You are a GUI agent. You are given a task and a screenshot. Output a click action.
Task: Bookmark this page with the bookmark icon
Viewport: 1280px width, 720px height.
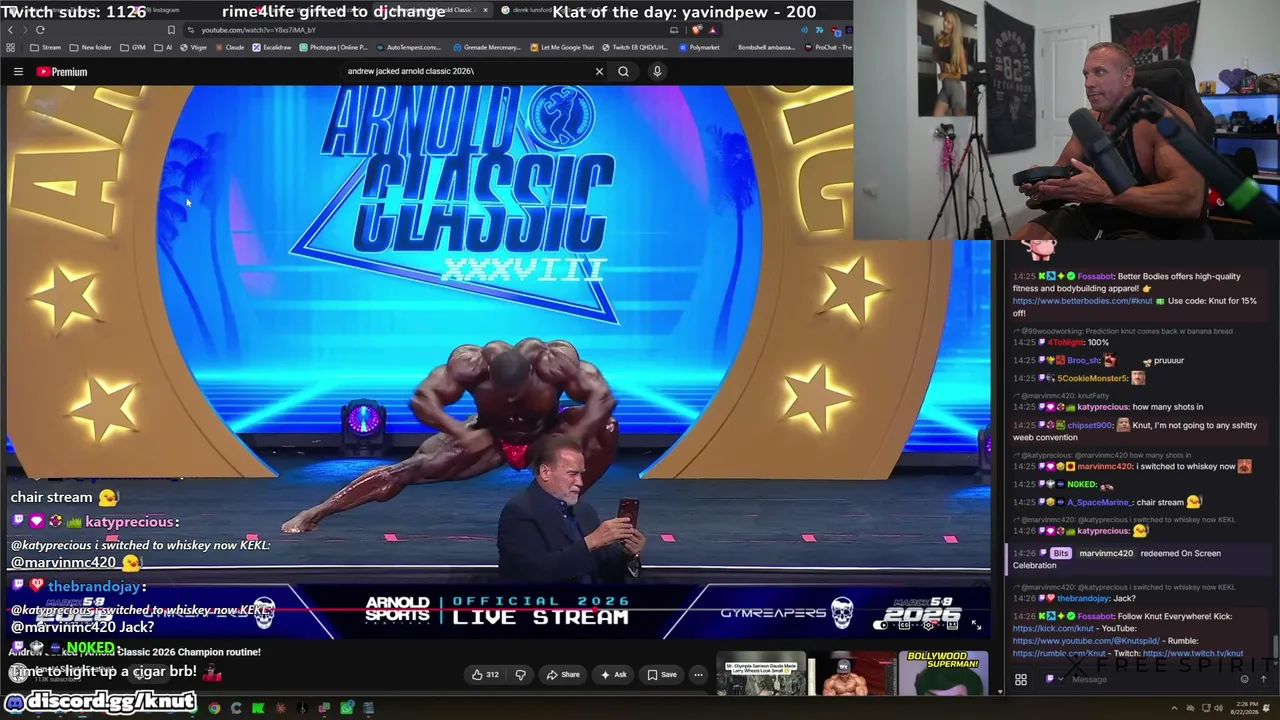point(171,30)
